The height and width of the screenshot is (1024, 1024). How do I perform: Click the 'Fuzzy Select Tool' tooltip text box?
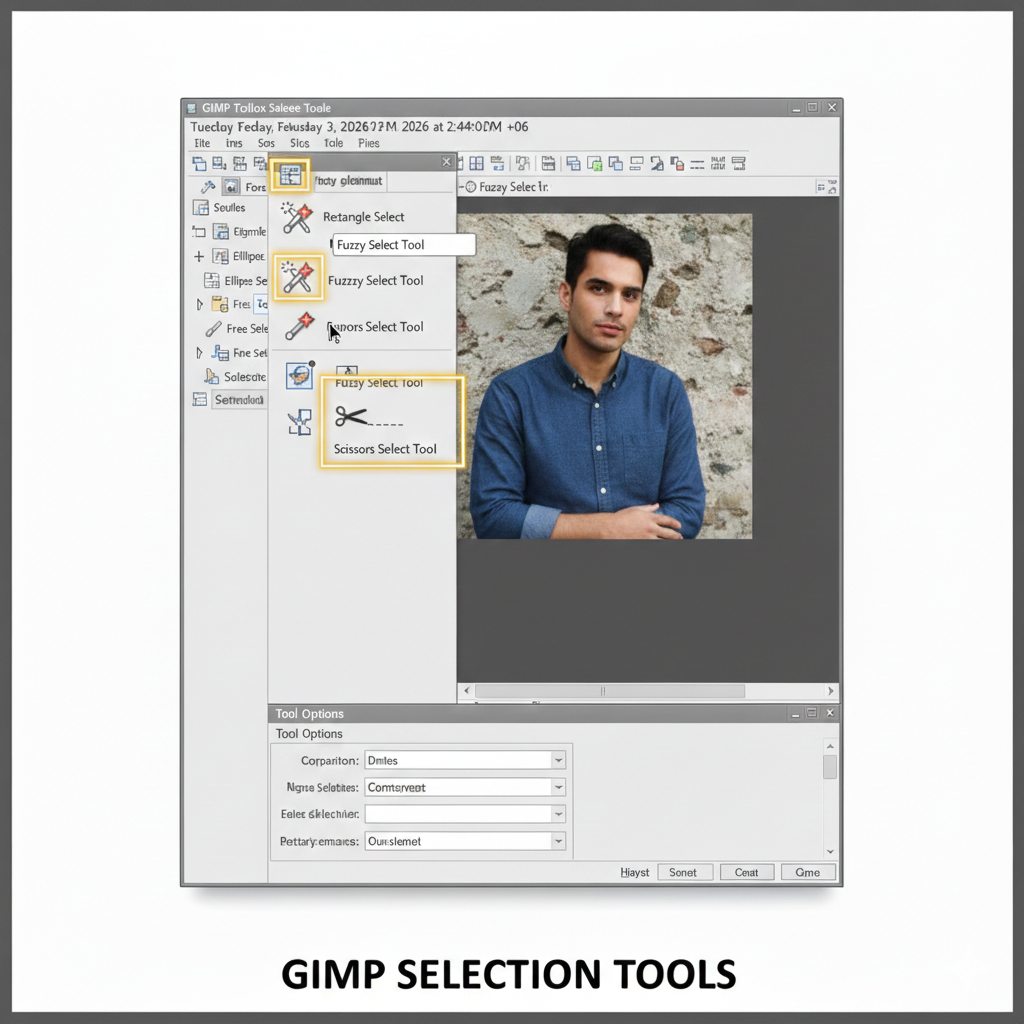click(x=404, y=245)
